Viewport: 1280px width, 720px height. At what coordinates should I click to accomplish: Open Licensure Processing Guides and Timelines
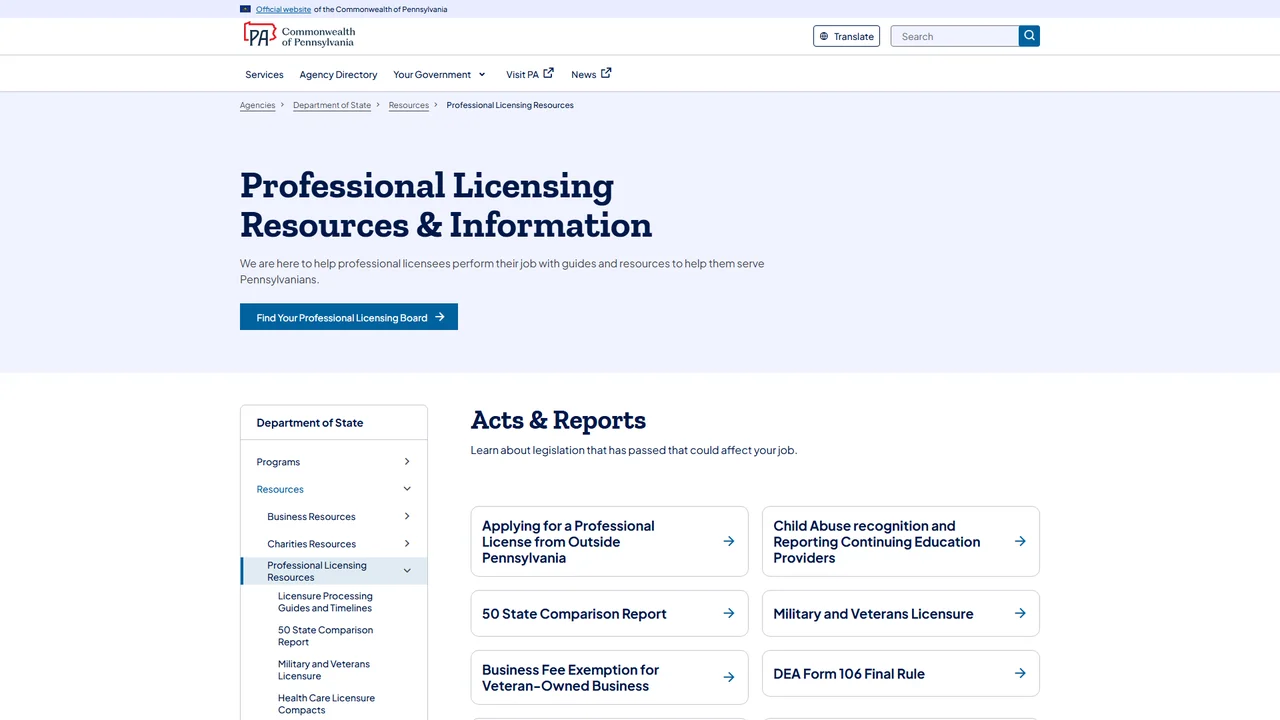325,602
